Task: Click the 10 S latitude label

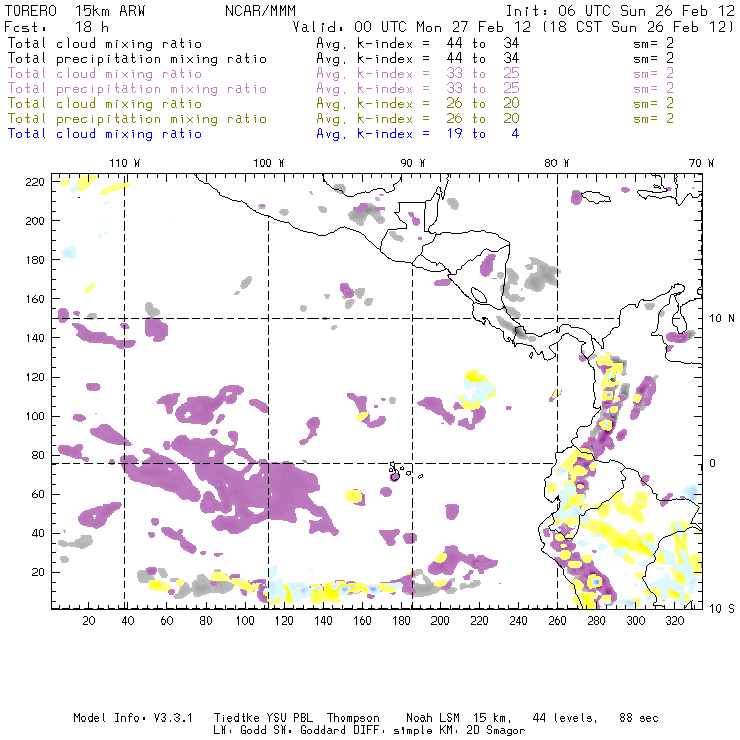Action: [722, 608]
